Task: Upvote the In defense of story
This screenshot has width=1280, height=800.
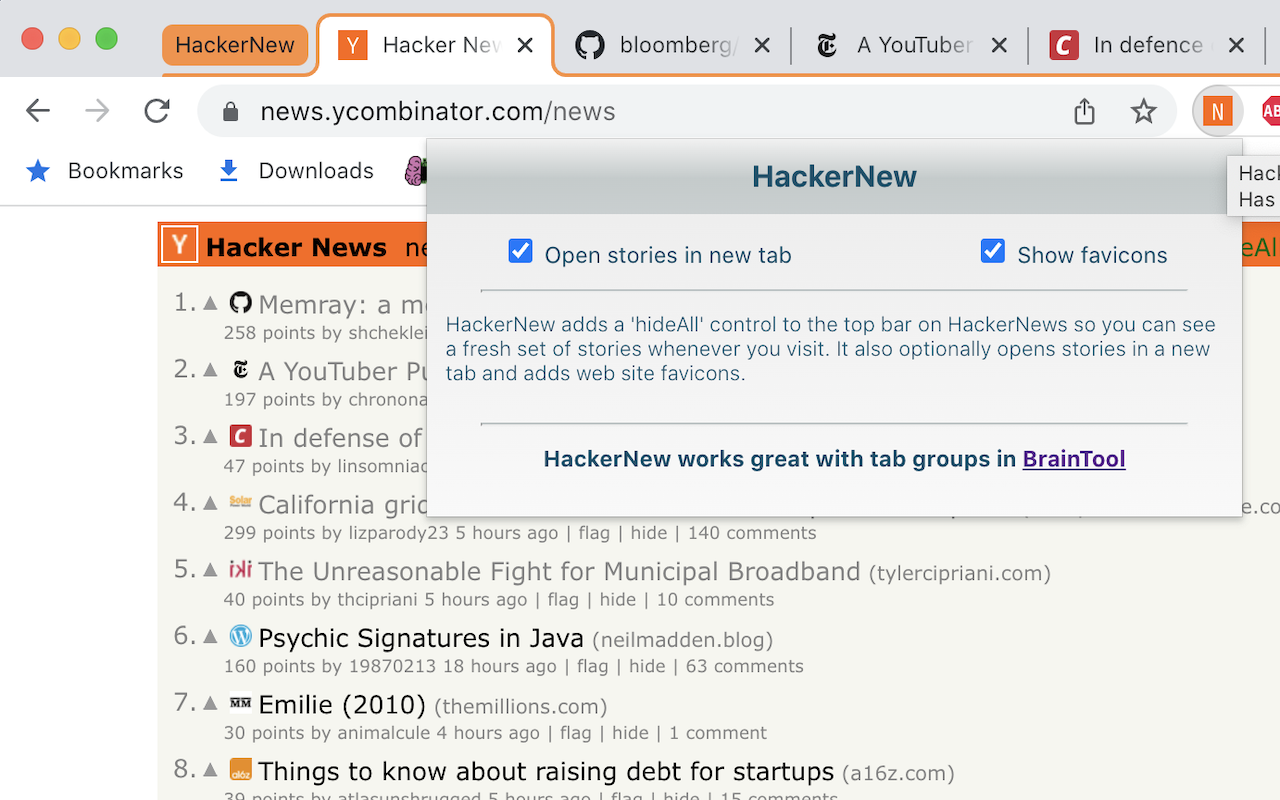Action: (x=210, y=437)
